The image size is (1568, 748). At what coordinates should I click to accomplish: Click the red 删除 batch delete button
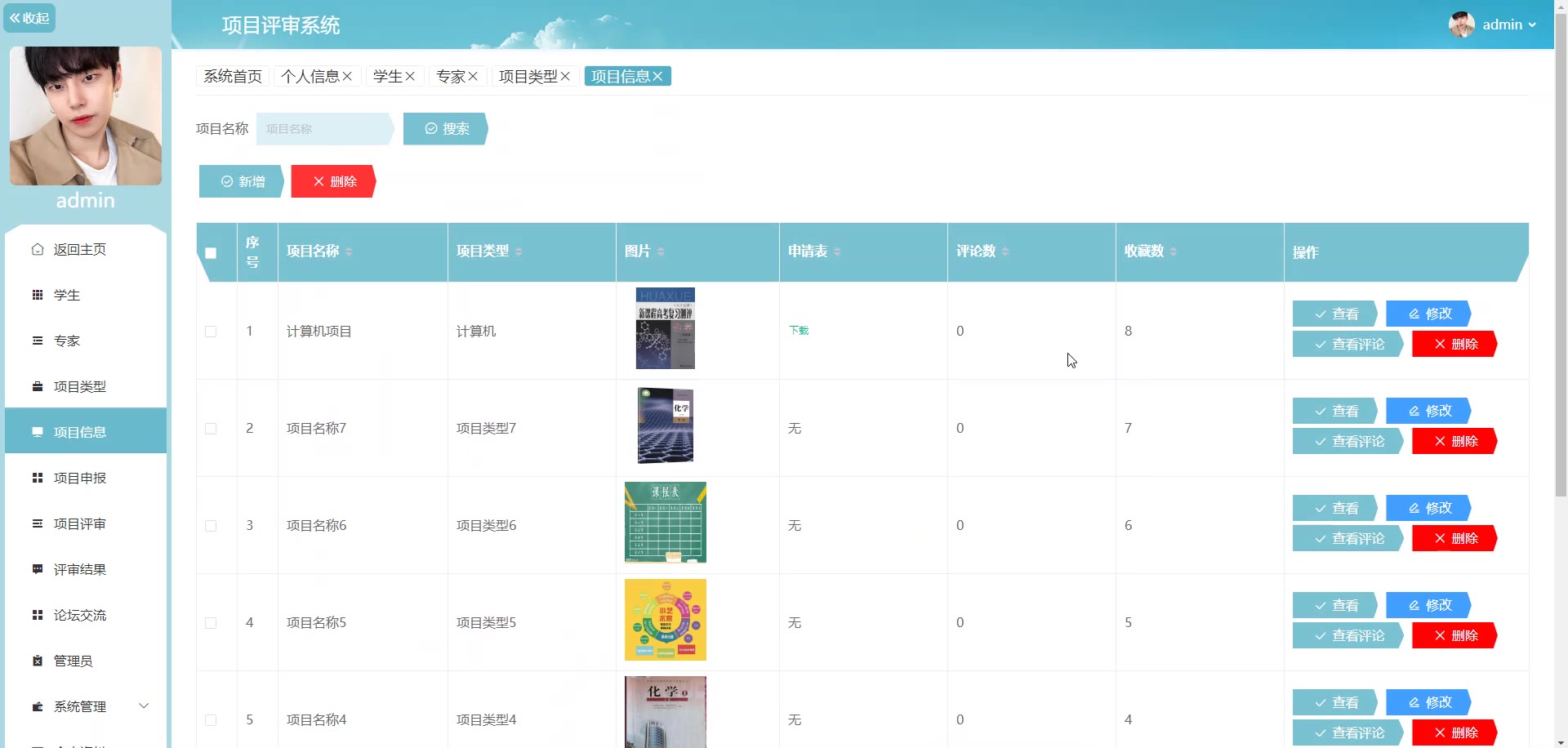(x=333, y=181)
